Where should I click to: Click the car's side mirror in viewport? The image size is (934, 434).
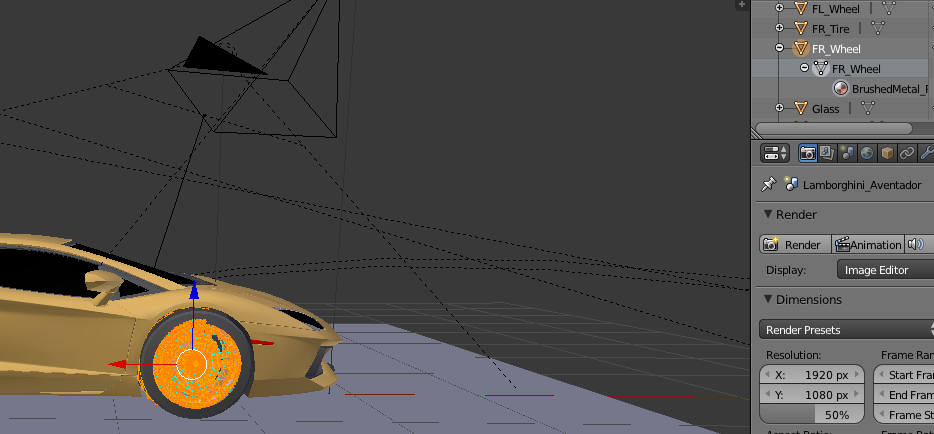(x=104, y=282)
